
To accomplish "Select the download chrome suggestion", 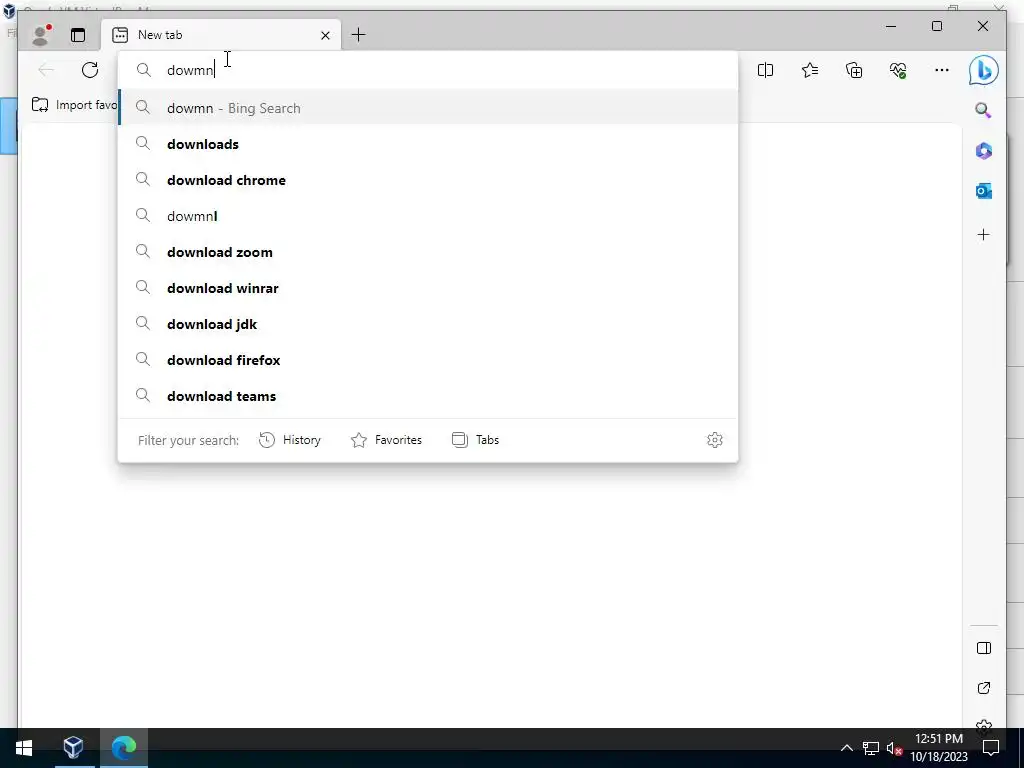I will (428, 180).
